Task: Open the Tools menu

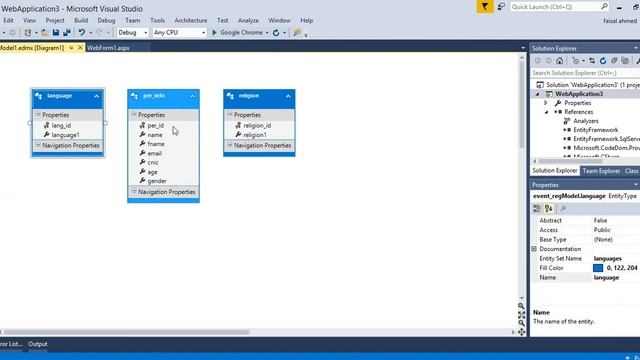Action: coord(157,20)
